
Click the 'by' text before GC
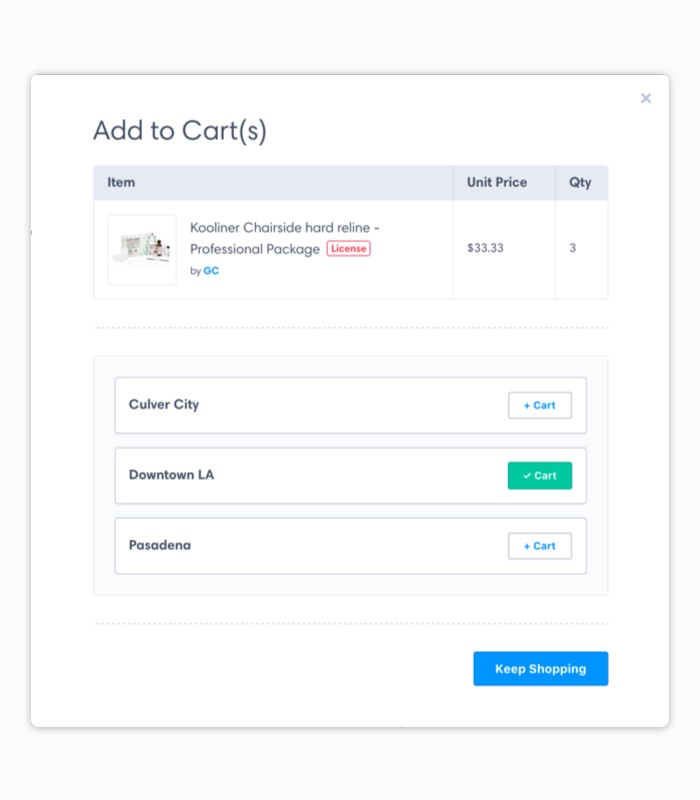tap(195, 271)
